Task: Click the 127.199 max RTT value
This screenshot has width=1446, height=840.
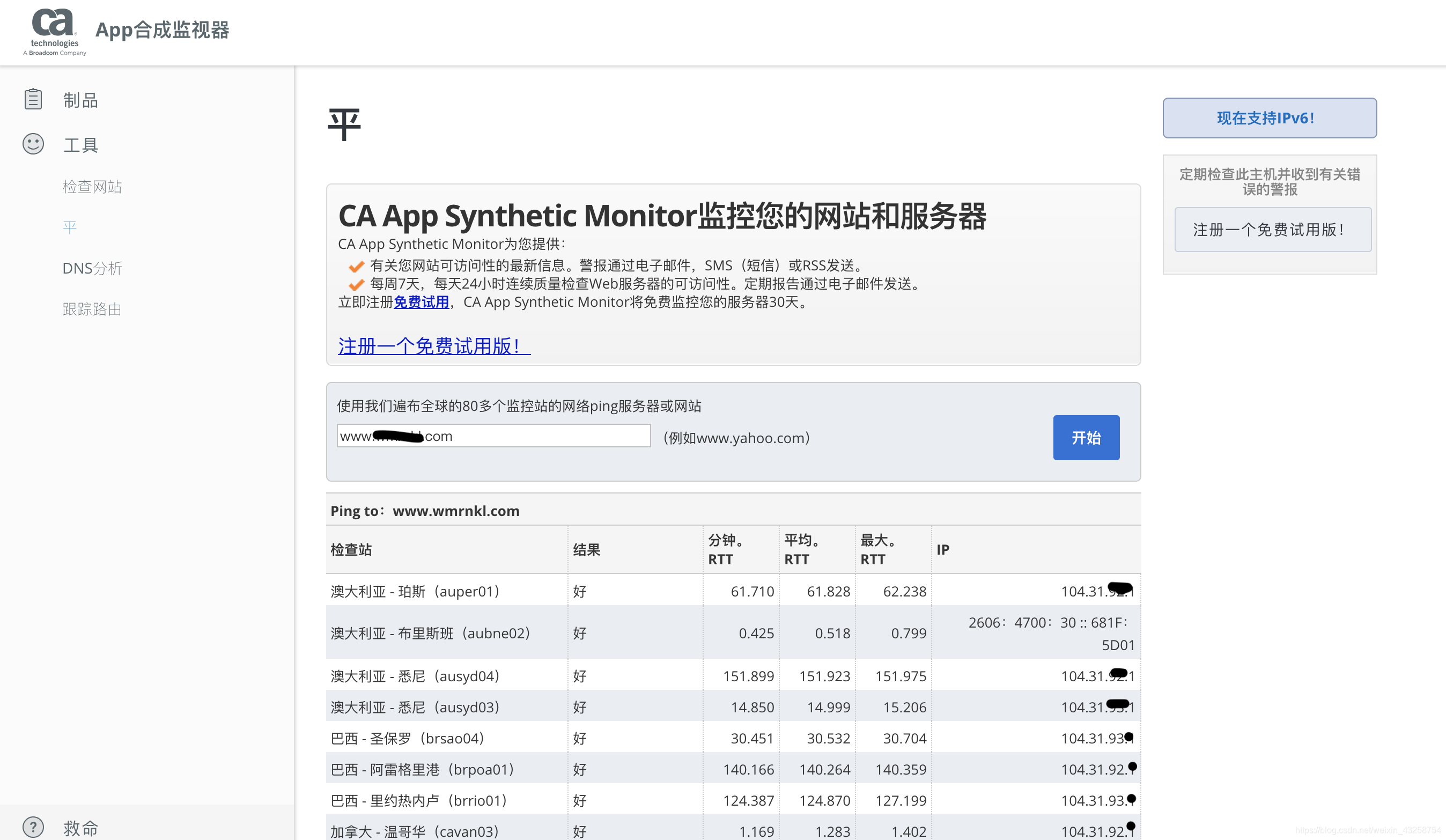Action: 901,800
